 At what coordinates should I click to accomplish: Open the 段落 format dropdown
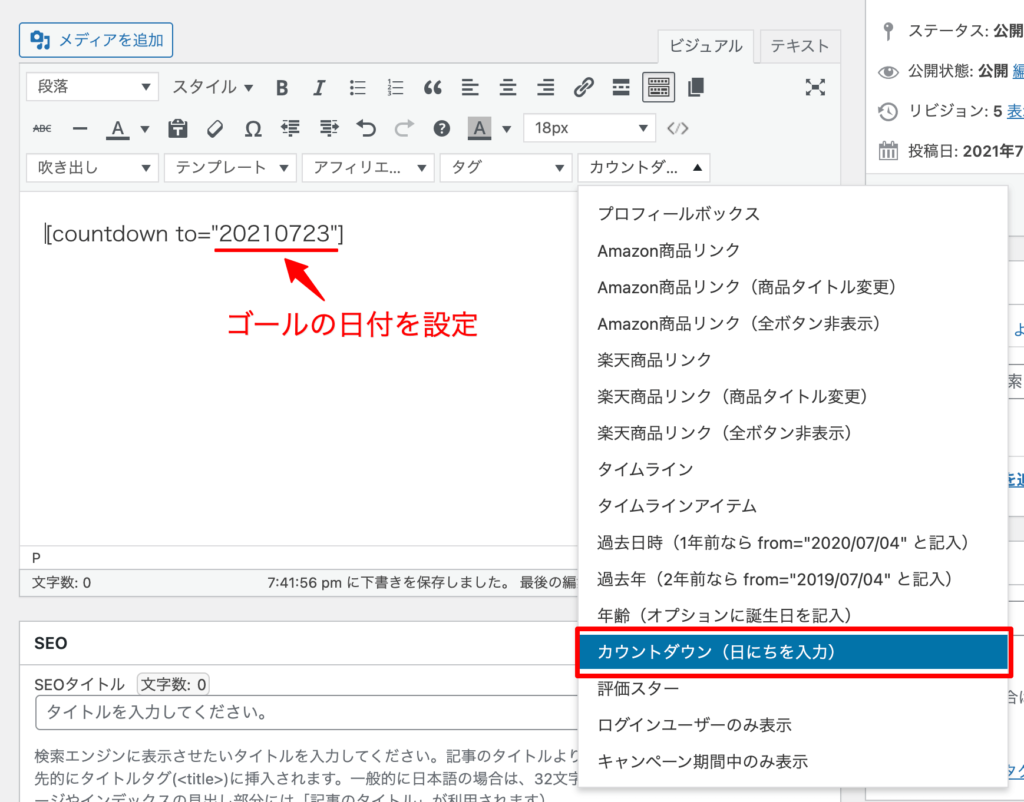(92, 87)
